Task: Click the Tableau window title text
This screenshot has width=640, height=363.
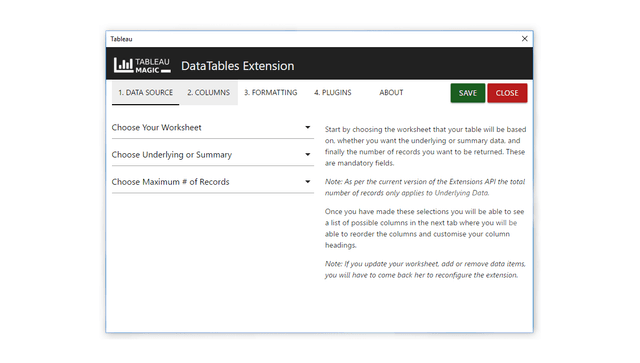Action: click(121, 39)
